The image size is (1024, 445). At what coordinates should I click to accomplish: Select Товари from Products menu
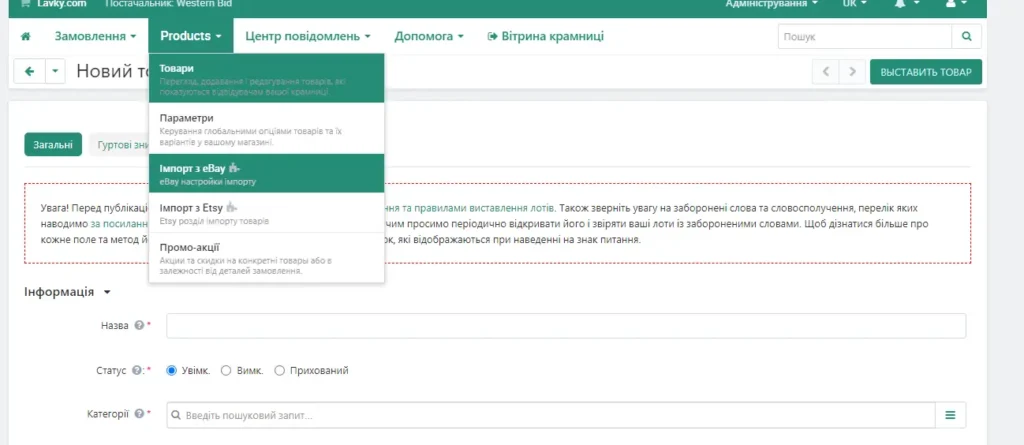266,78
